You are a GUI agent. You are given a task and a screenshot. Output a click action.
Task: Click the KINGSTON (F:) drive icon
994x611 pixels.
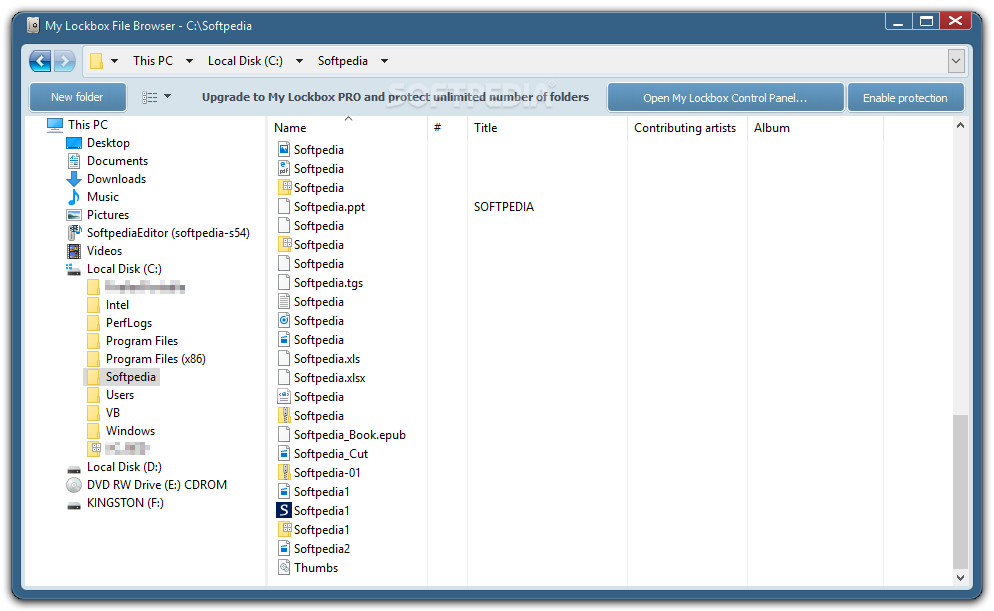pyautogui.click(x=74, y=505)
